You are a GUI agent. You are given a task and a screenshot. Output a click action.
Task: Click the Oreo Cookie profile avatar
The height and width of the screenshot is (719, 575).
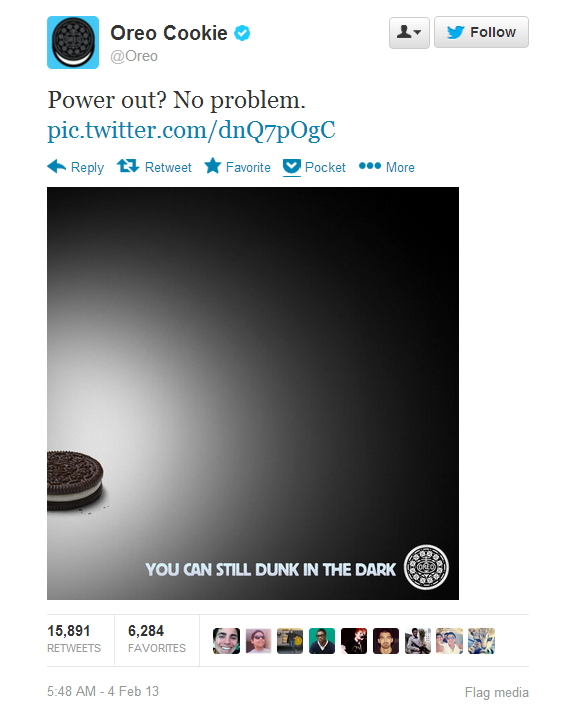point(73,43)
